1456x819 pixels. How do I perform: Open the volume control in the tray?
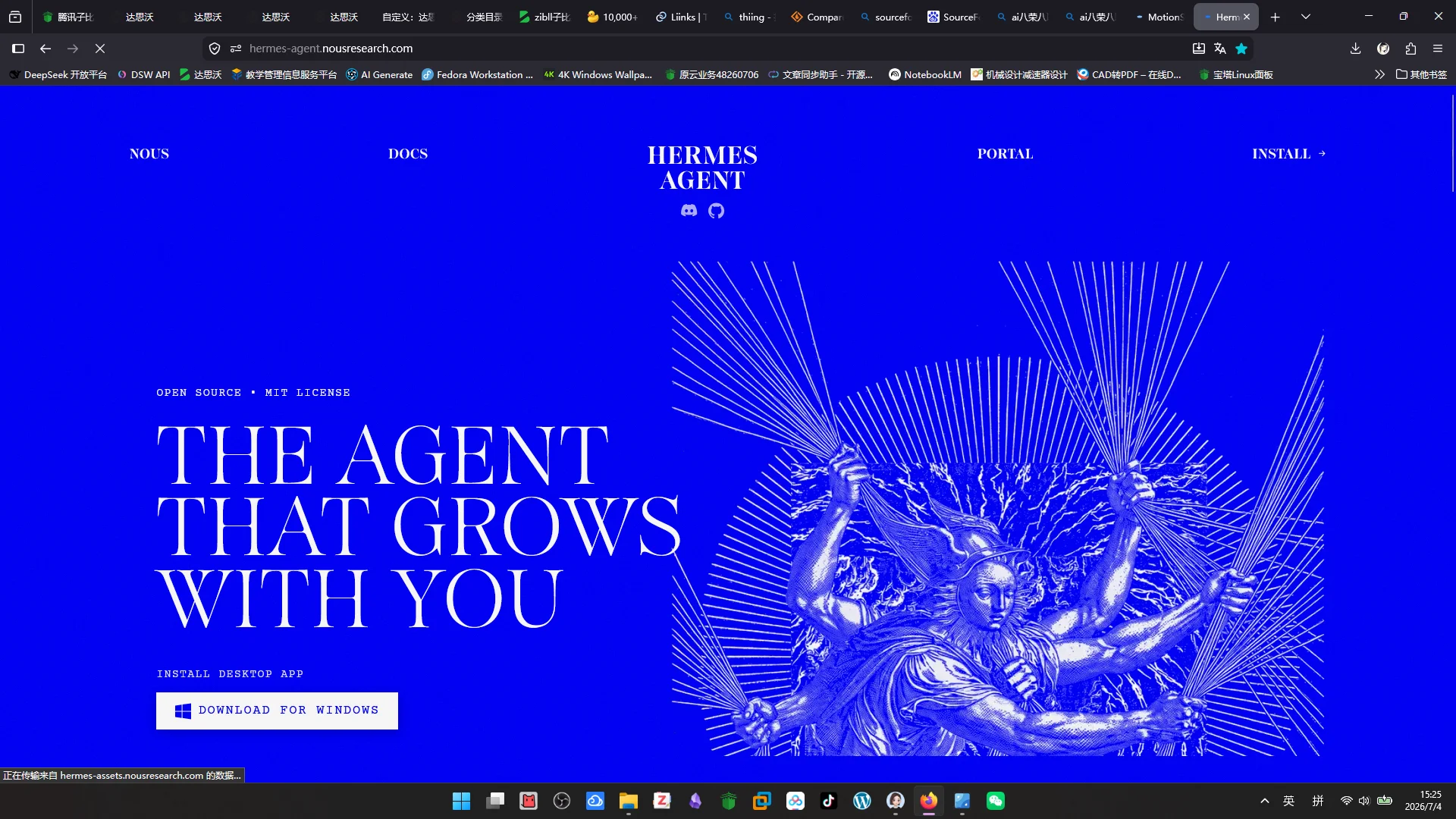click(x=1364, y=801)
